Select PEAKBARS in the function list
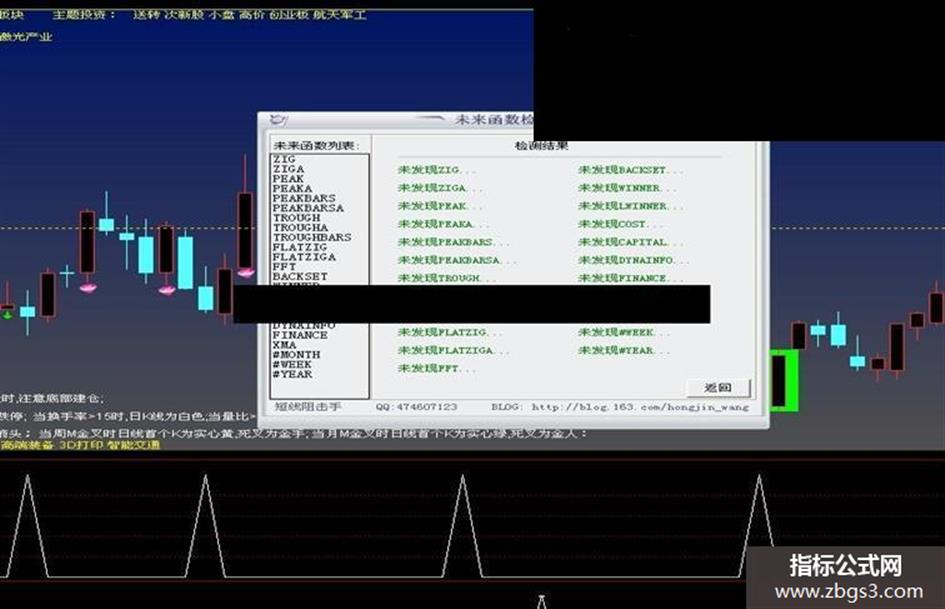Viewport: 945px width, 609px height. [304, 198]
